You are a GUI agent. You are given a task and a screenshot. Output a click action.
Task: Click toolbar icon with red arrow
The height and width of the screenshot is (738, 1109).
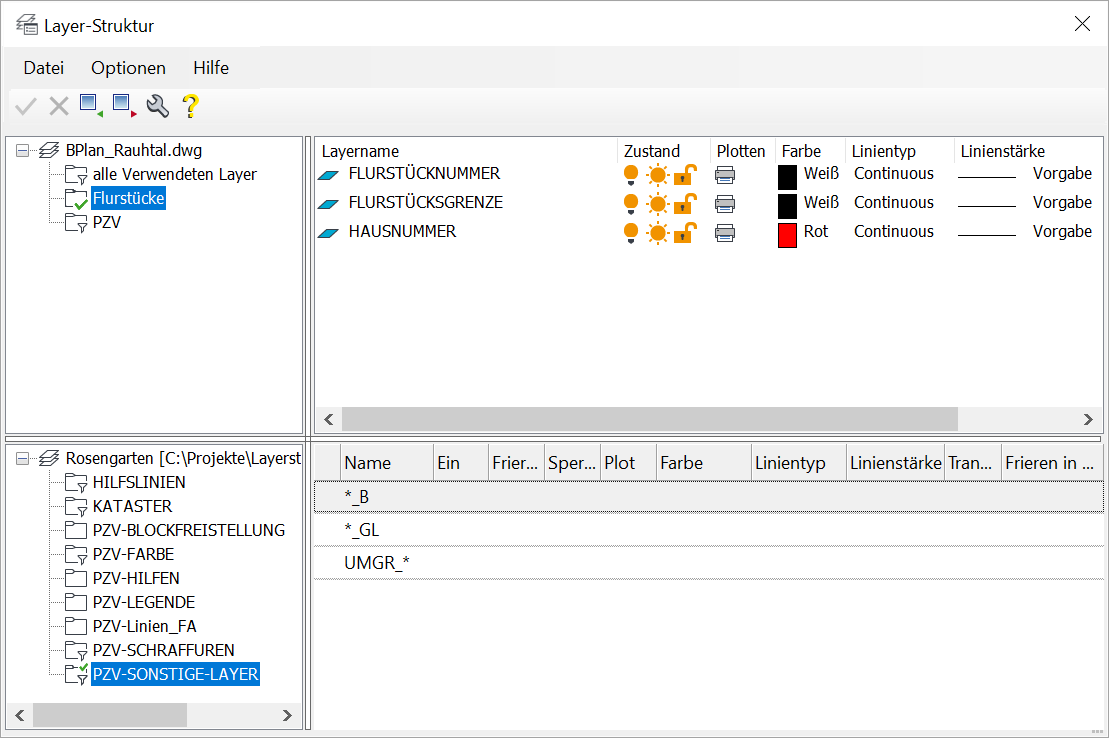pos(124,105)
